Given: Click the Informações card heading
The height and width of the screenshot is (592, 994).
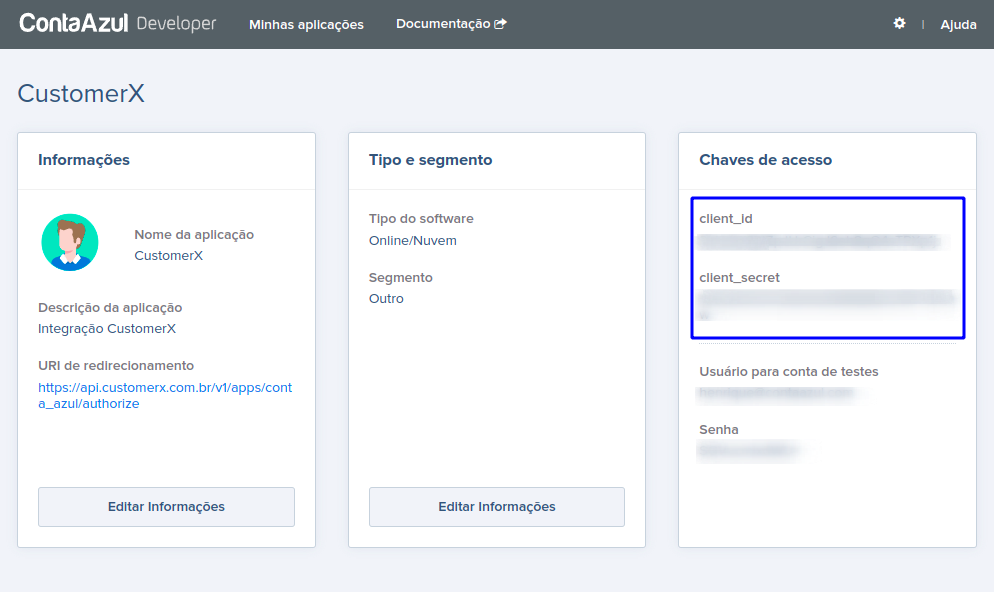Looking at the screenshot, I should coord(84,160).
